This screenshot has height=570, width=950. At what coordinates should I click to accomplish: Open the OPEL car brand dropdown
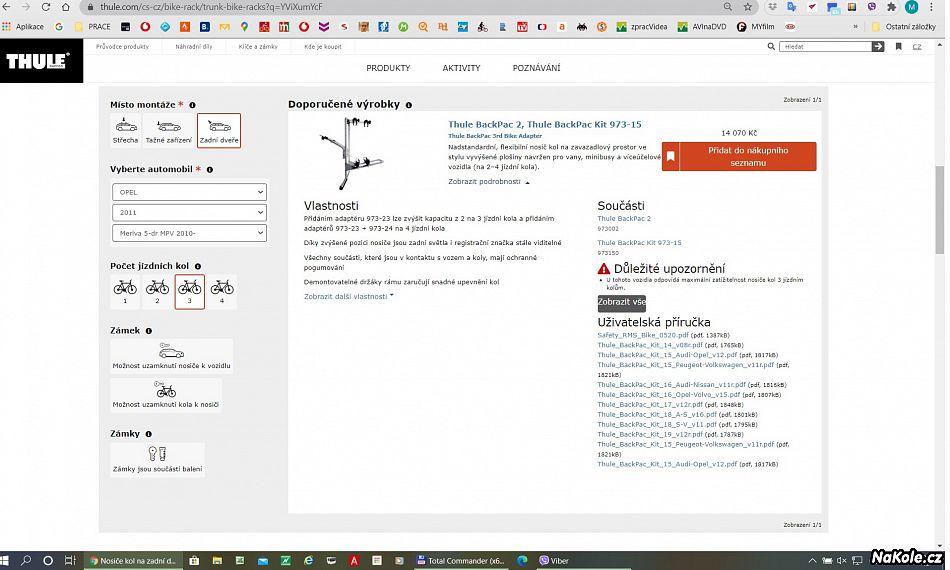(189, 192)
